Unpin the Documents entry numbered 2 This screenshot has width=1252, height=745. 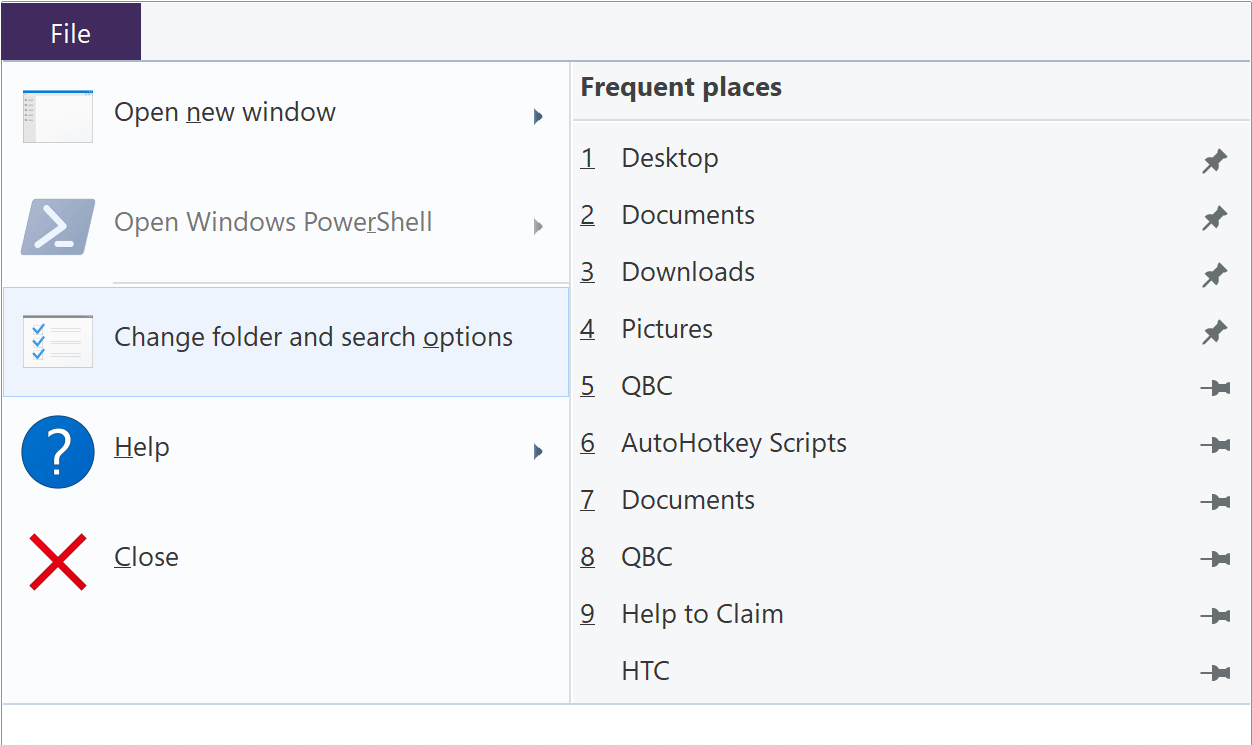[1215, 217]
